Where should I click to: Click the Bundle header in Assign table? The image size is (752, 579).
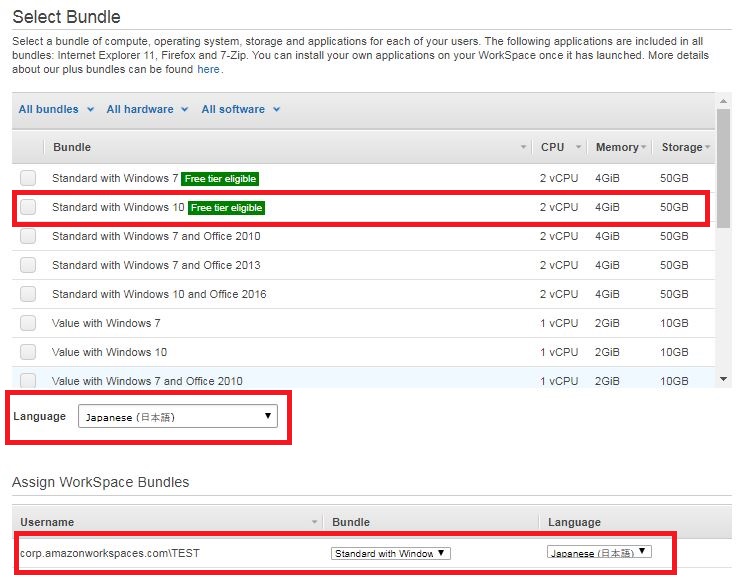[351, 522]
